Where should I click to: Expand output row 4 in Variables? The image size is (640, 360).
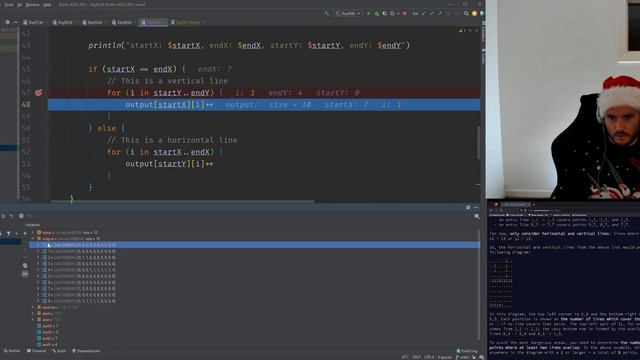pyautogui.click(x=38, y=270)
